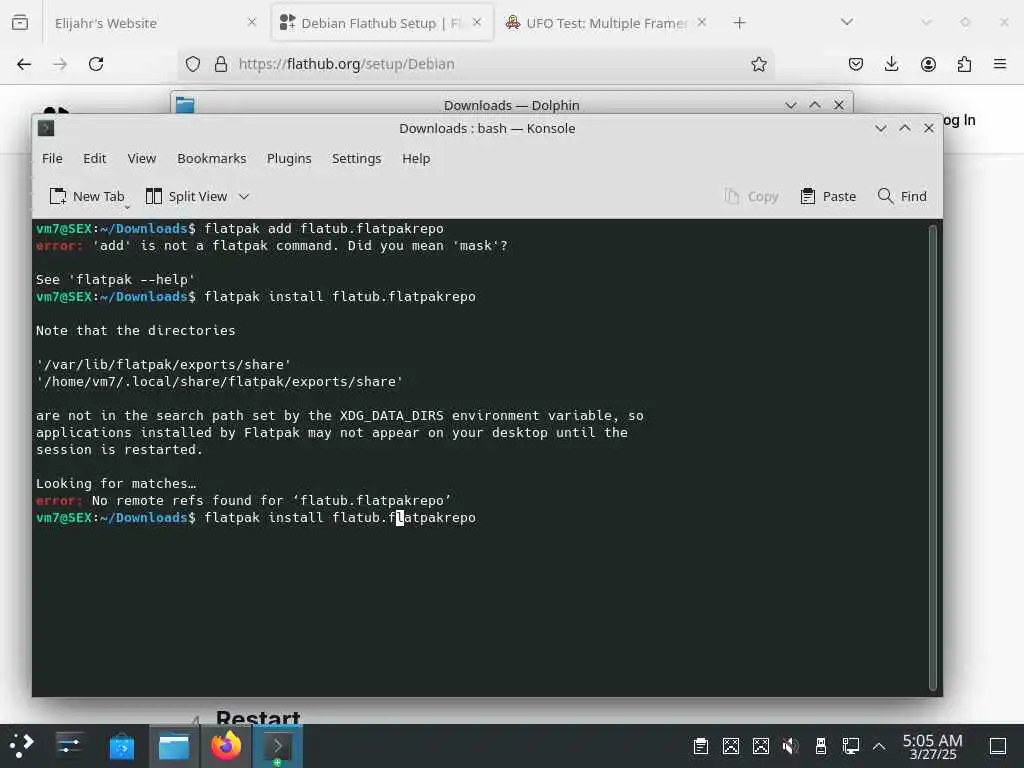Open the Edit menu in Konsole
1024x768 pixels.
click(94, 159)
